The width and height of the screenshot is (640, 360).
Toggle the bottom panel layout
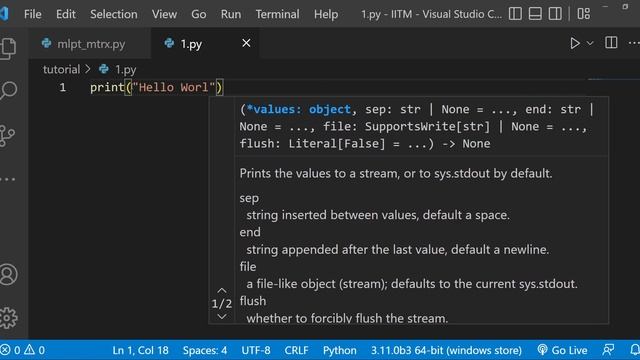[535, 14]
